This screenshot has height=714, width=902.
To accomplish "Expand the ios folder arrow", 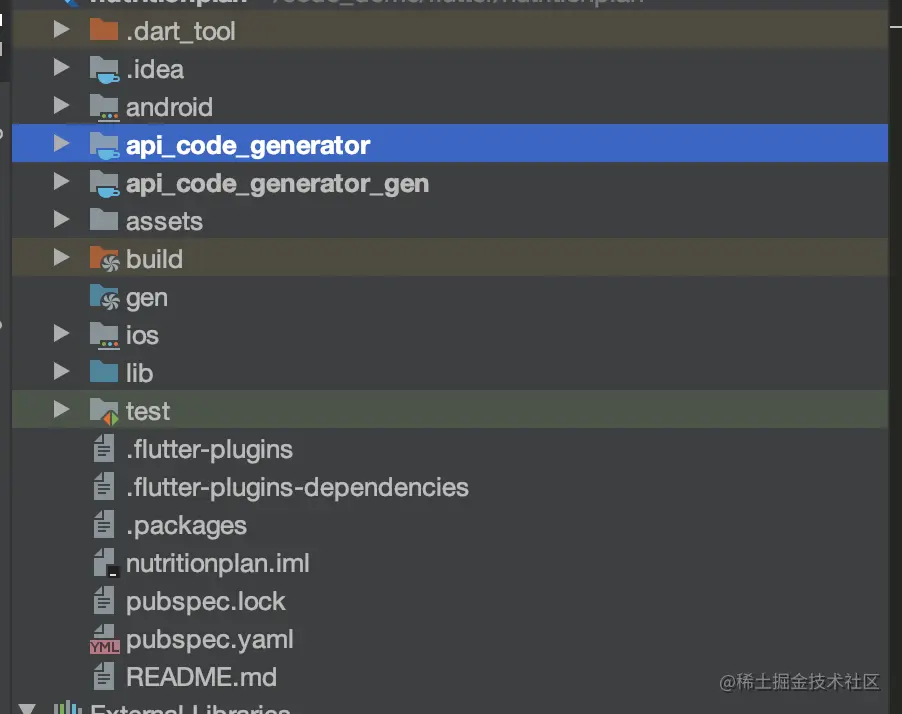I will 62,335.
